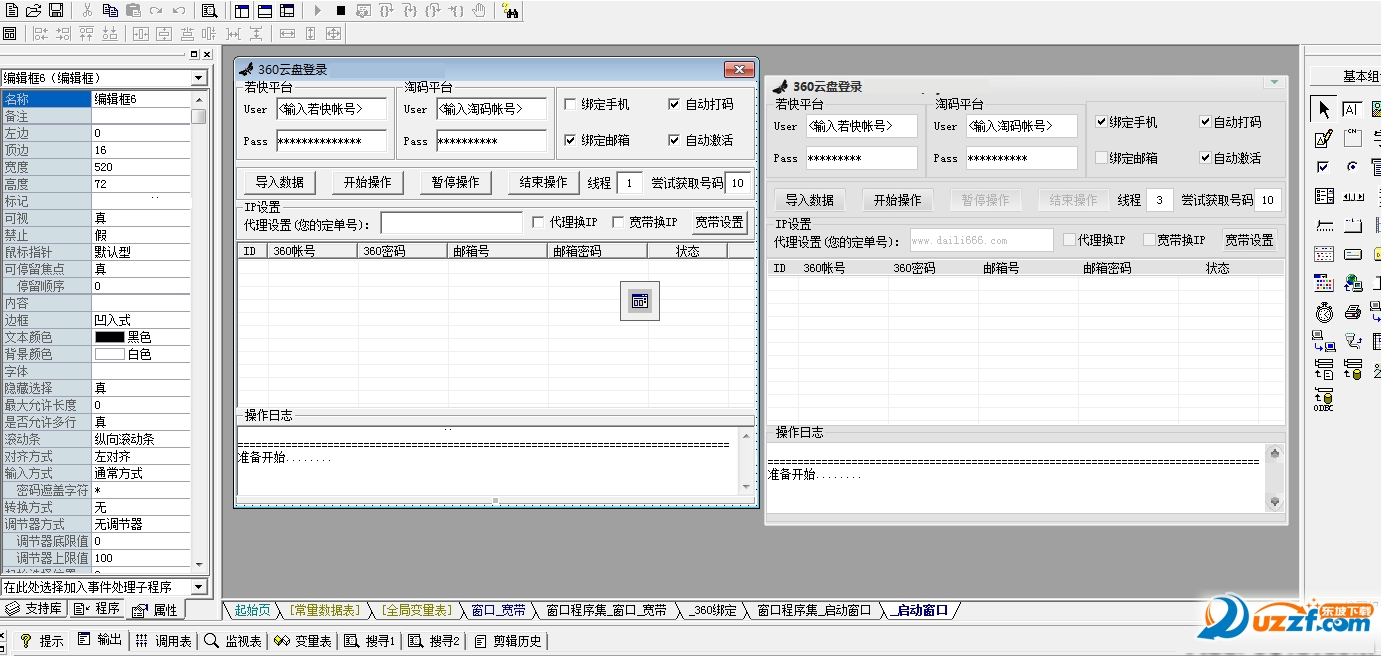This screenshot has width=1381, height=656.
Task: Open the 监视表 bottom panel tab
Action: 234,641
